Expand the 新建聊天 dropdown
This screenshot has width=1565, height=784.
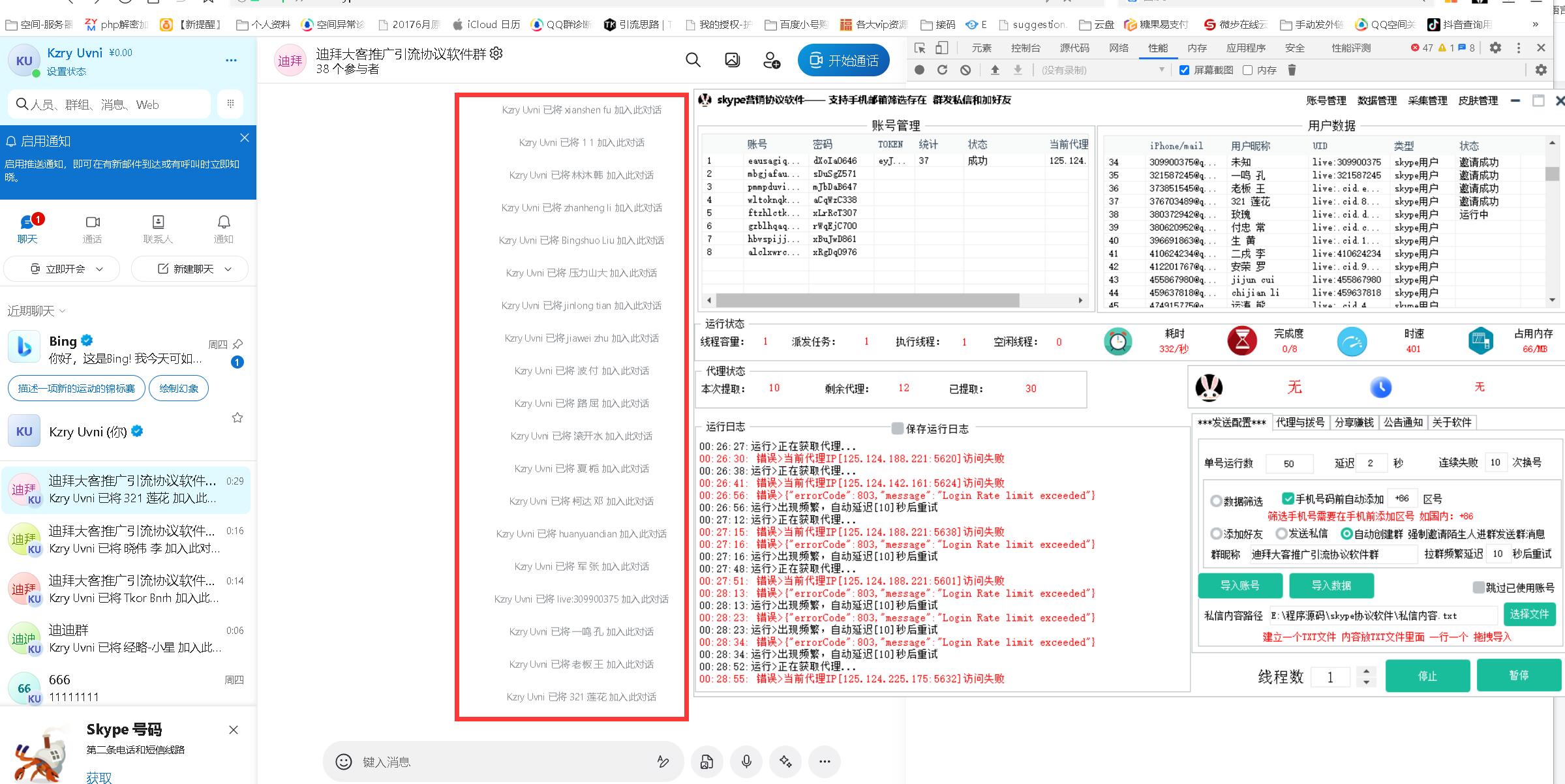click(228, 269)
